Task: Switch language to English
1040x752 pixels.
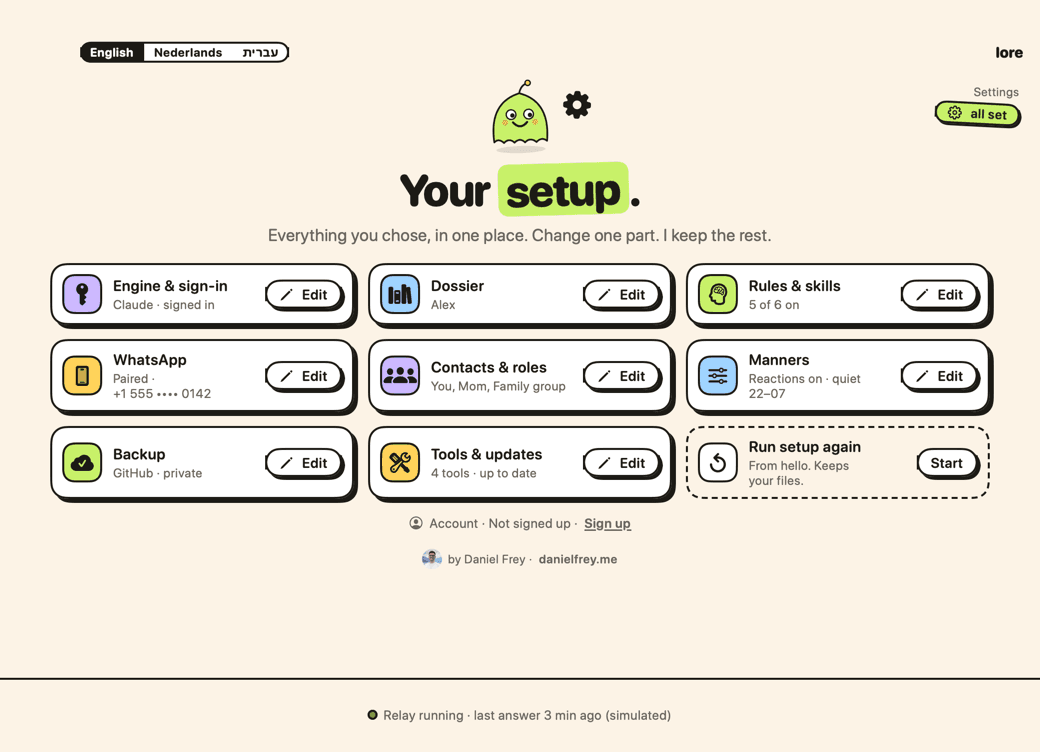Action: [x=111, y=52]
